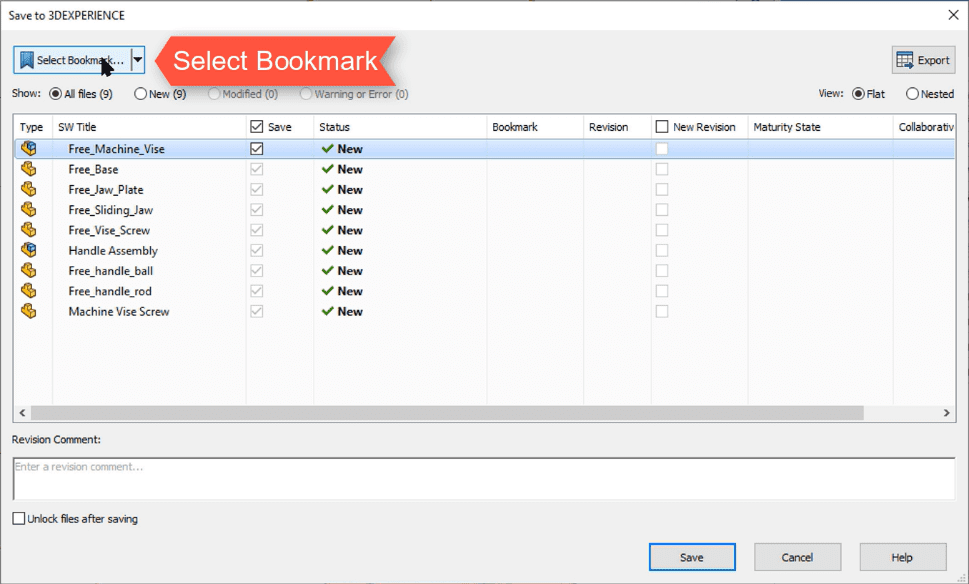Click the horizontal scrollbar right arrow
The width and height of the screenshot is (969, 584).
click(946, 413)
